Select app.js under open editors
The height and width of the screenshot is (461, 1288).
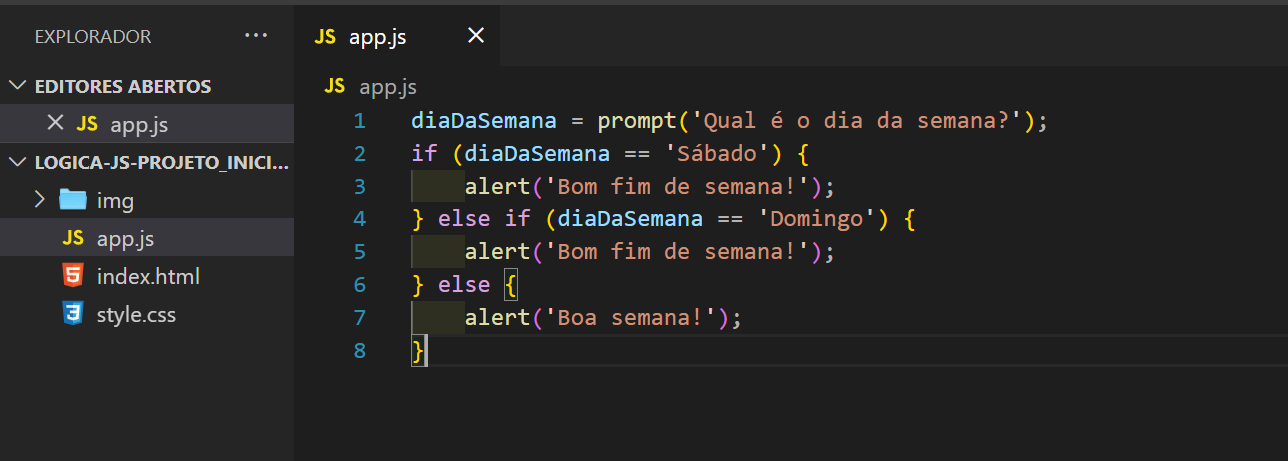[x=138, y=124]
